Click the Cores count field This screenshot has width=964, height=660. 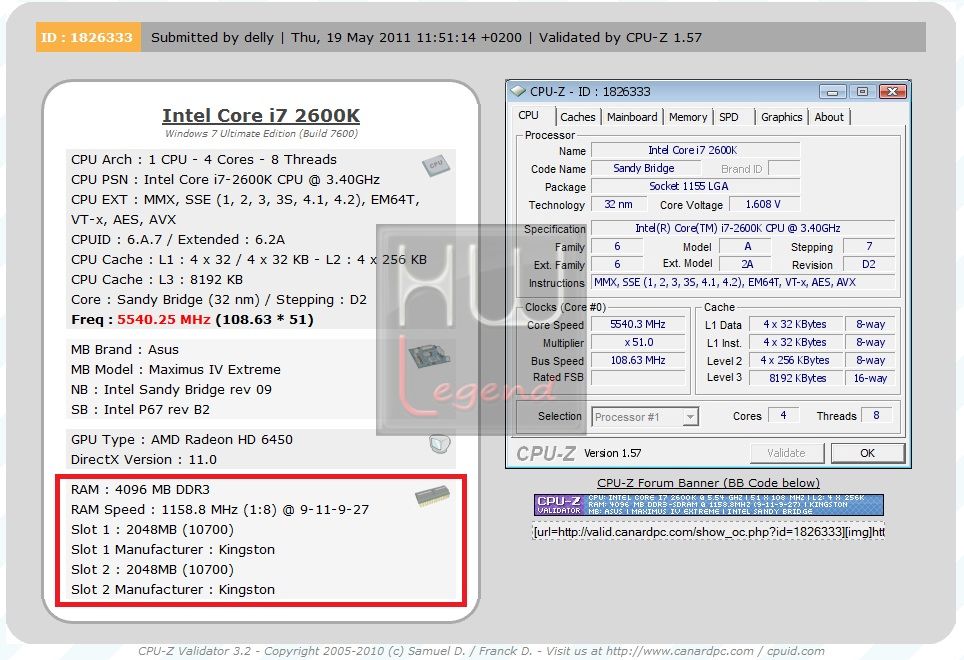click(x=783, y=415)
